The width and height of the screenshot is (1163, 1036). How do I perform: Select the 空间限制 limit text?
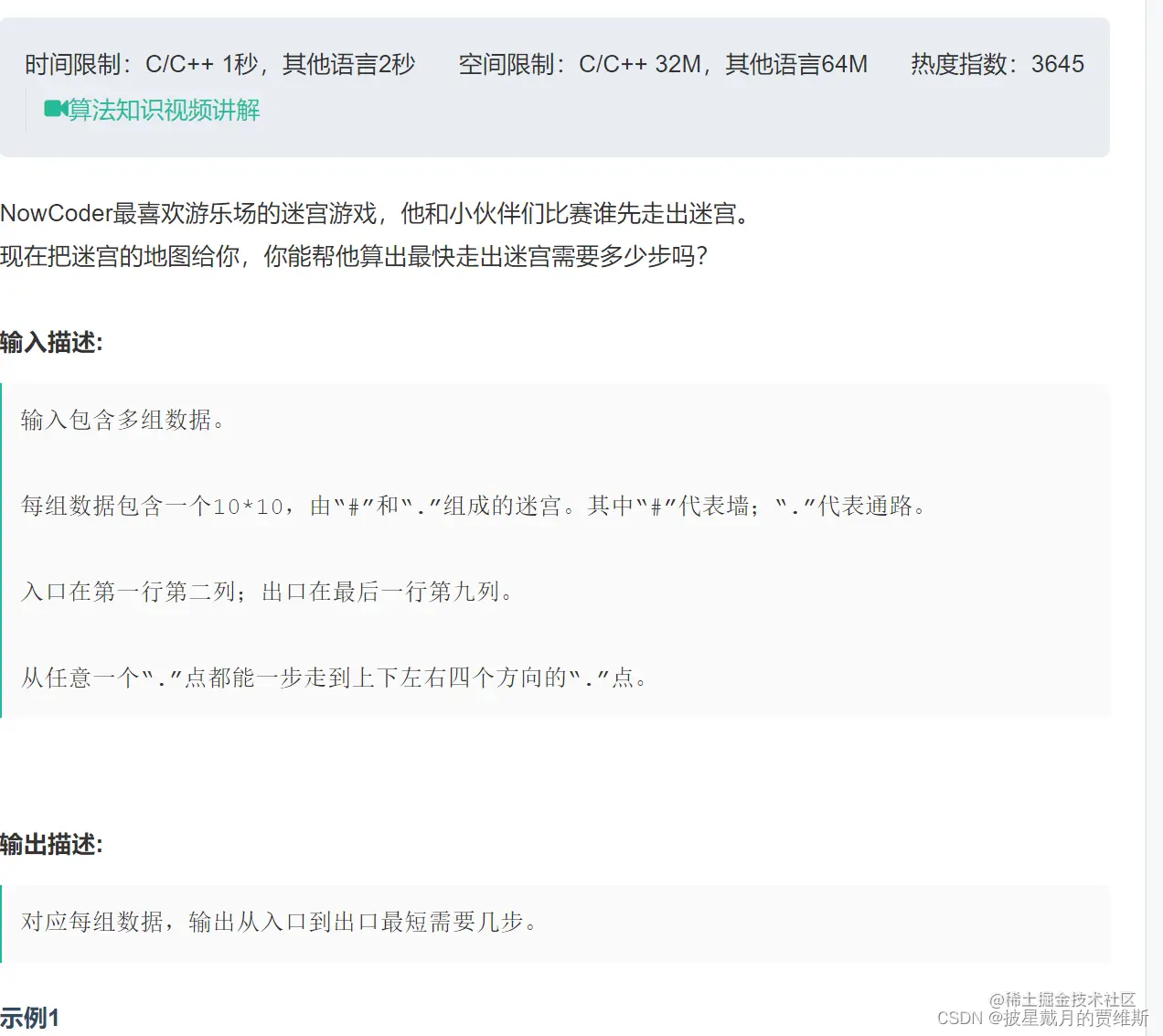(x=662, y=64)
